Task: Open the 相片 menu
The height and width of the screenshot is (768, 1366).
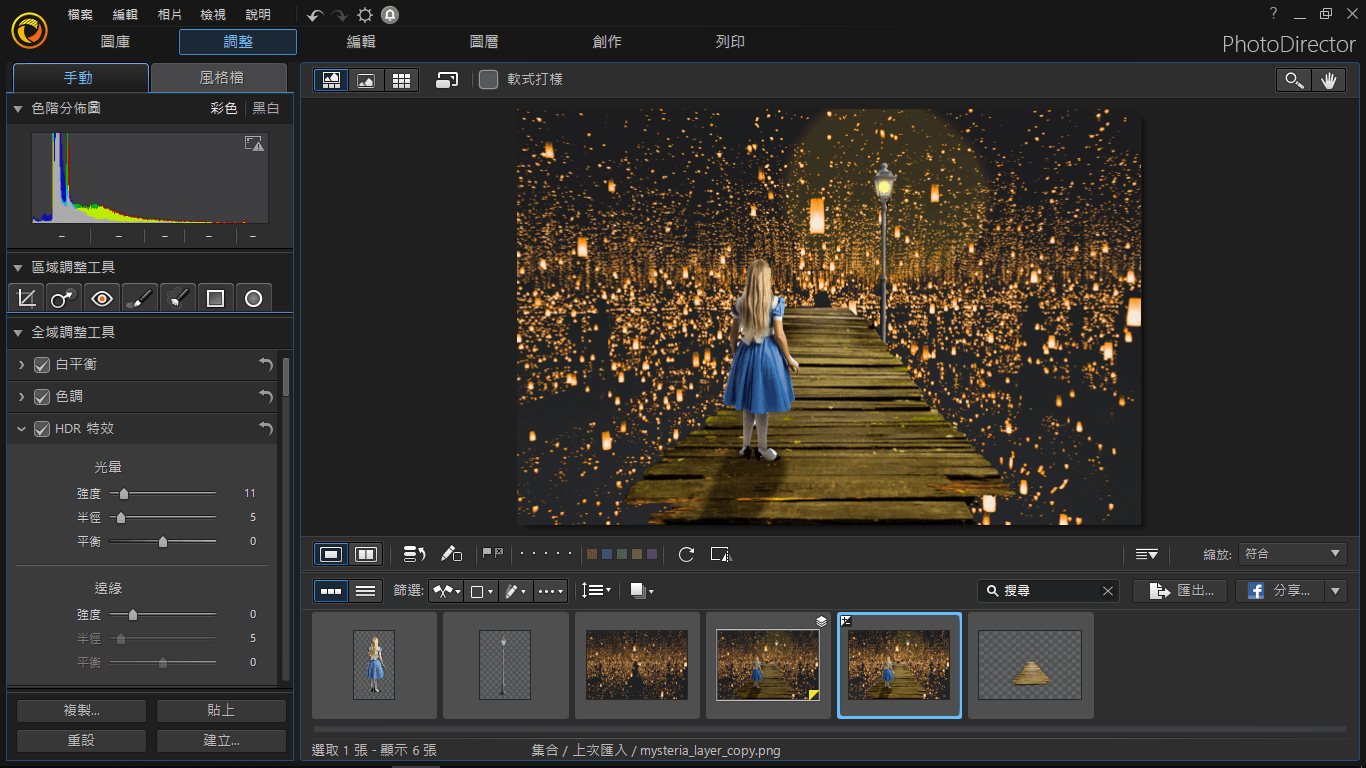Action: tap(170, 15)
